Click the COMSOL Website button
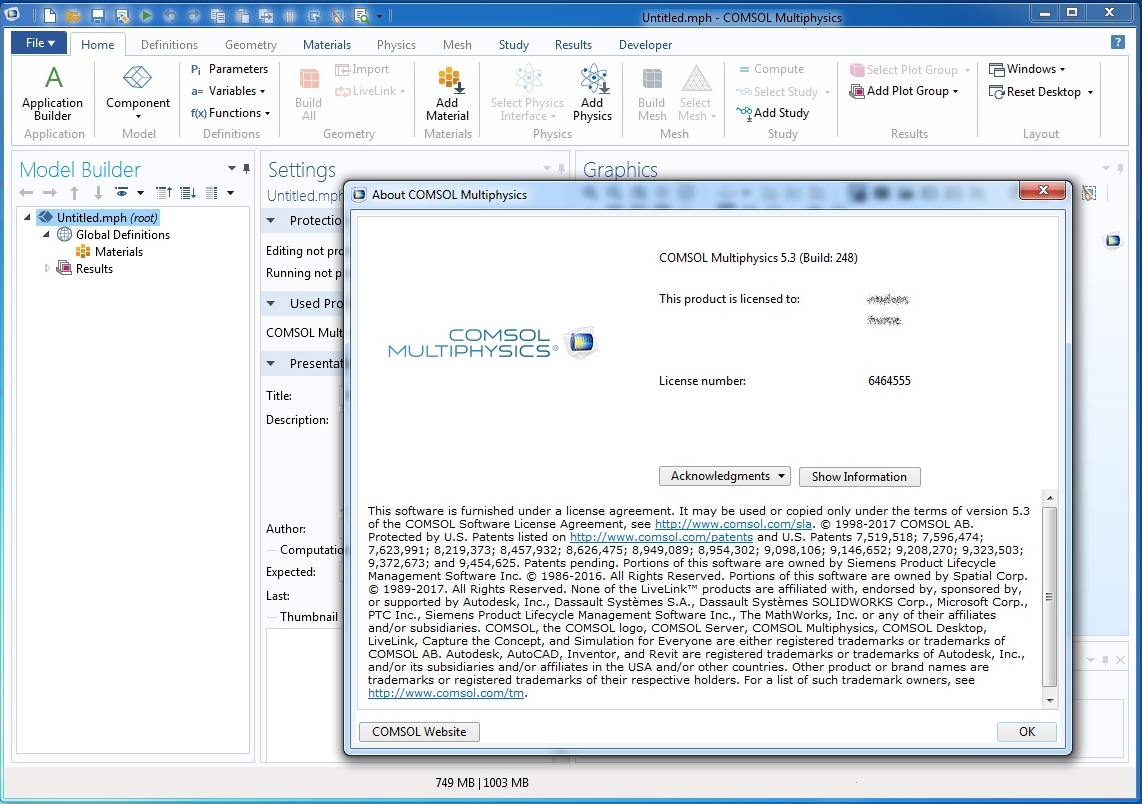 419,732
